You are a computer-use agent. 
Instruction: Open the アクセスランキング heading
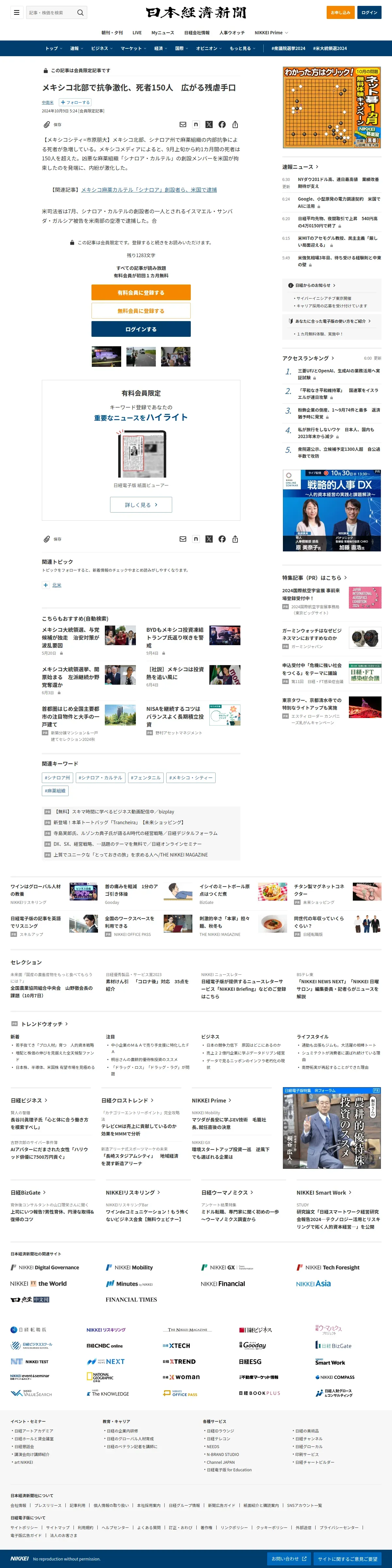[308, 358]
